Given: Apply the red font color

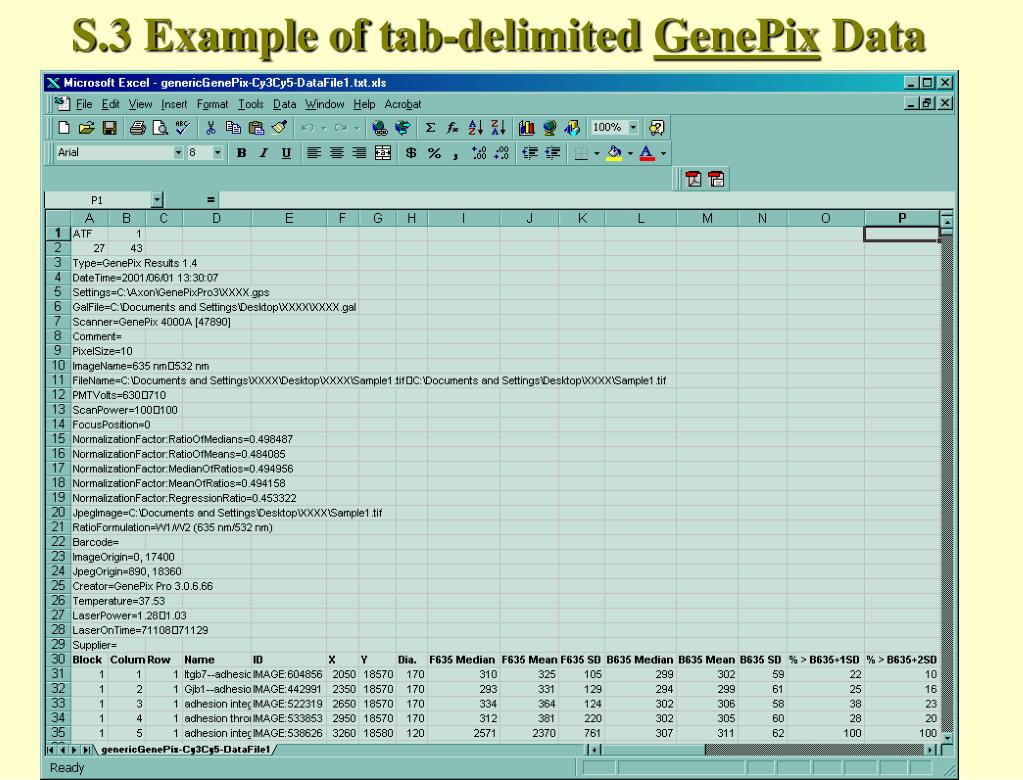Looking at the screenshot, I should coord(647,153).
